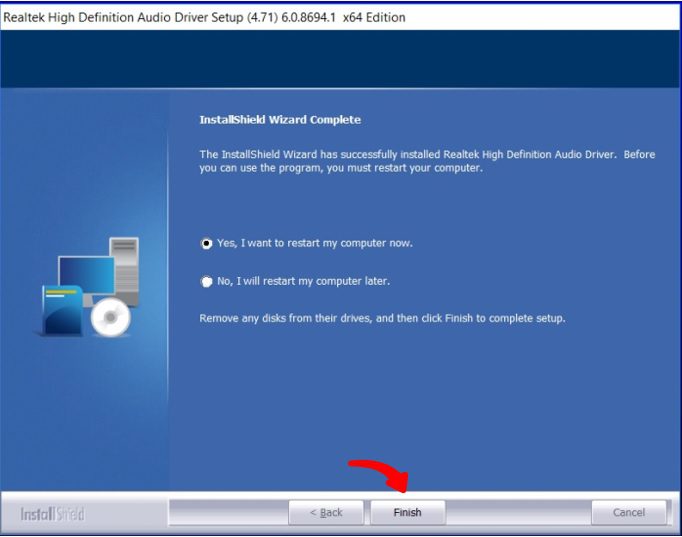This screenshot has width=682, height=537.
Task: Click the 'InstallShield Wizard Complete' heading
Action: (280, 120)
